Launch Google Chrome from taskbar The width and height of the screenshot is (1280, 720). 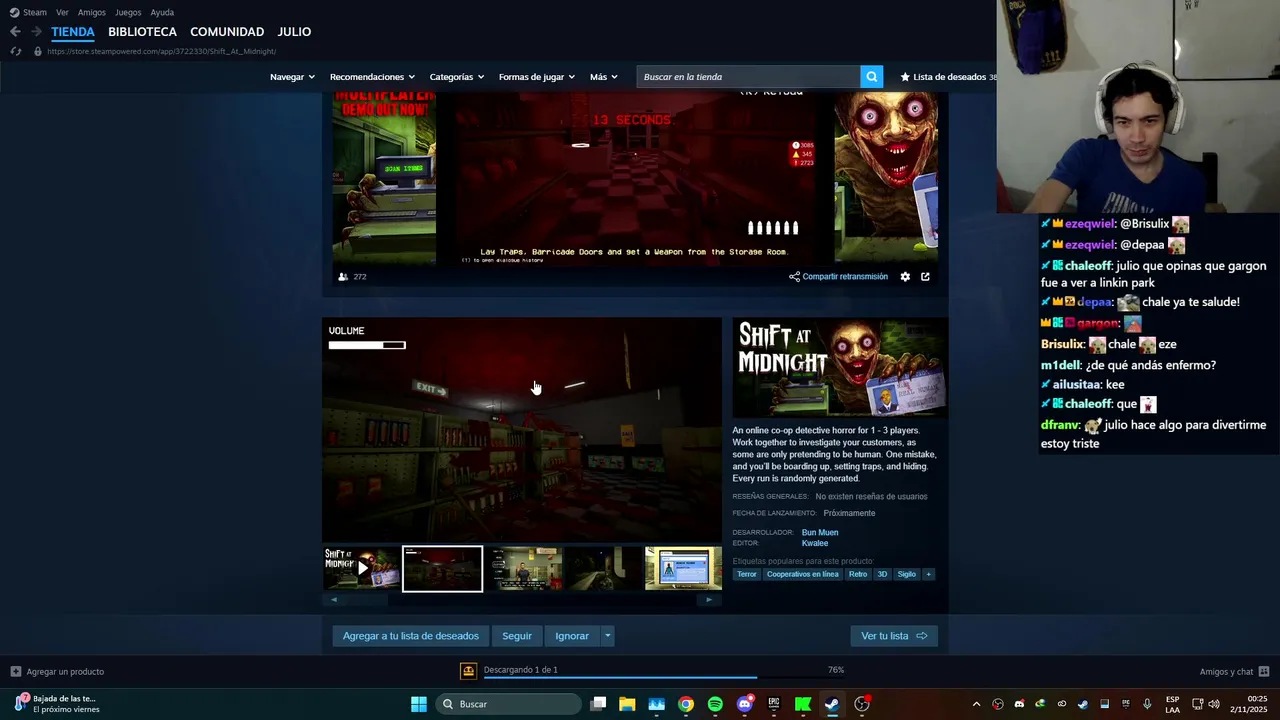click(x=686, y=704)
